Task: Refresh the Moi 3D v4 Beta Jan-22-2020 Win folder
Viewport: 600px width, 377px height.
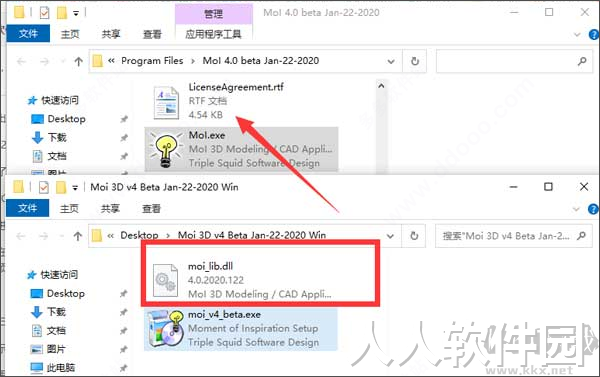Action: [414, 236]
